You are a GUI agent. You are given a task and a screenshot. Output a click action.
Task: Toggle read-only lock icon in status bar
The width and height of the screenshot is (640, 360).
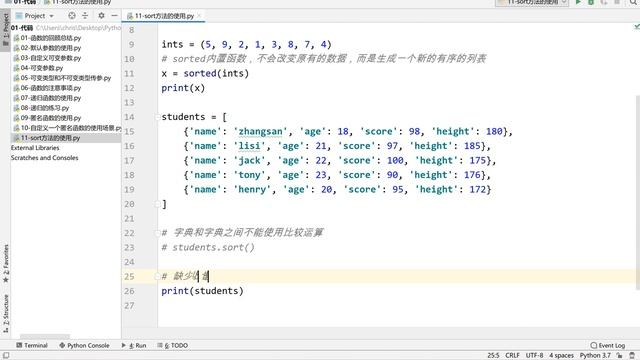(x=619, y=356)
